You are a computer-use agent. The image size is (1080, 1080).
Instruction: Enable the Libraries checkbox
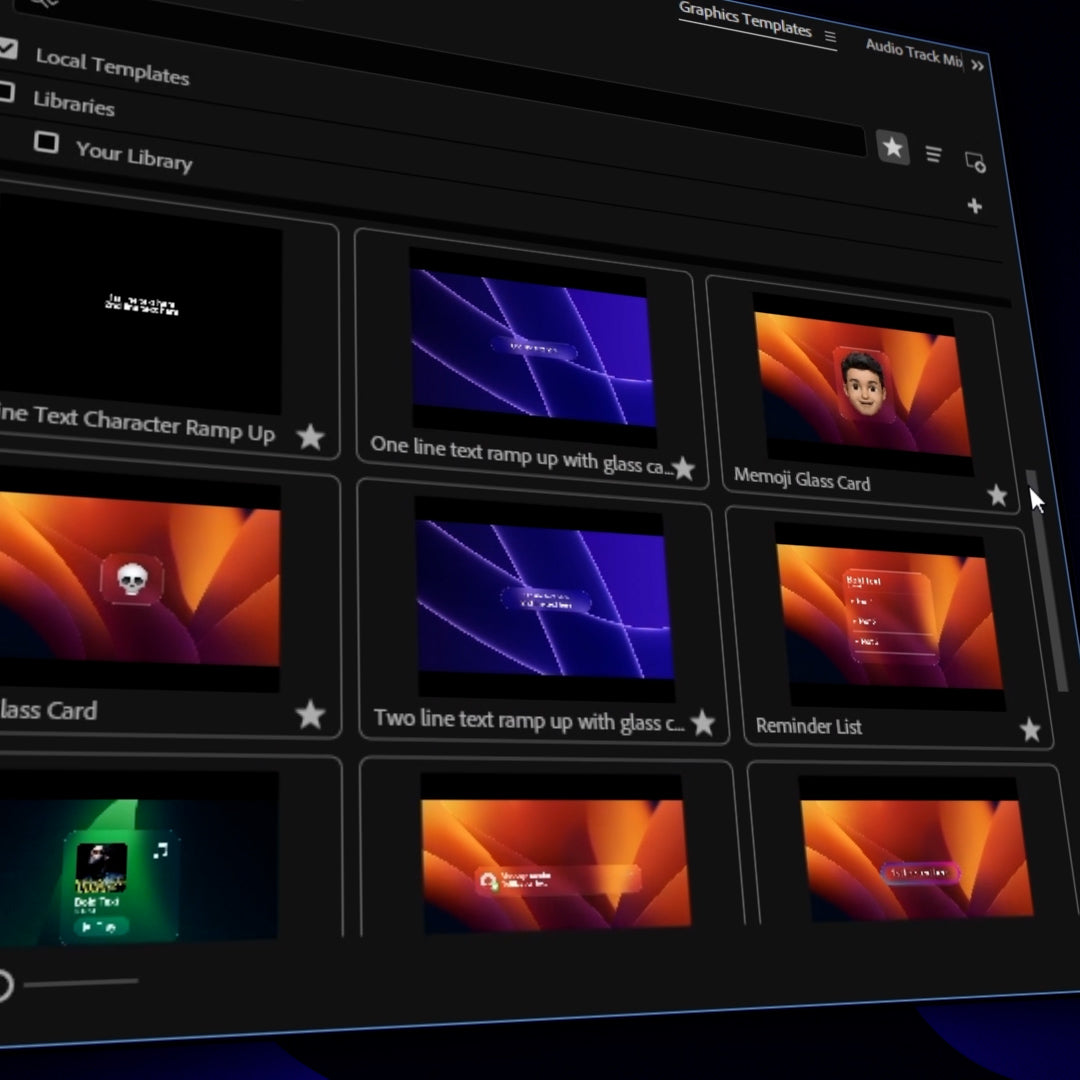pos(6,92)
